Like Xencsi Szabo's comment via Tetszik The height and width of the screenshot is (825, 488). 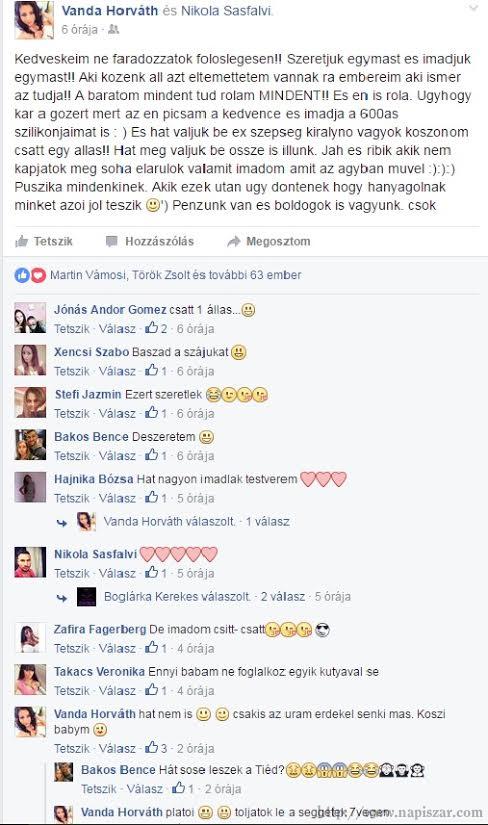click(x=72, y=371)
